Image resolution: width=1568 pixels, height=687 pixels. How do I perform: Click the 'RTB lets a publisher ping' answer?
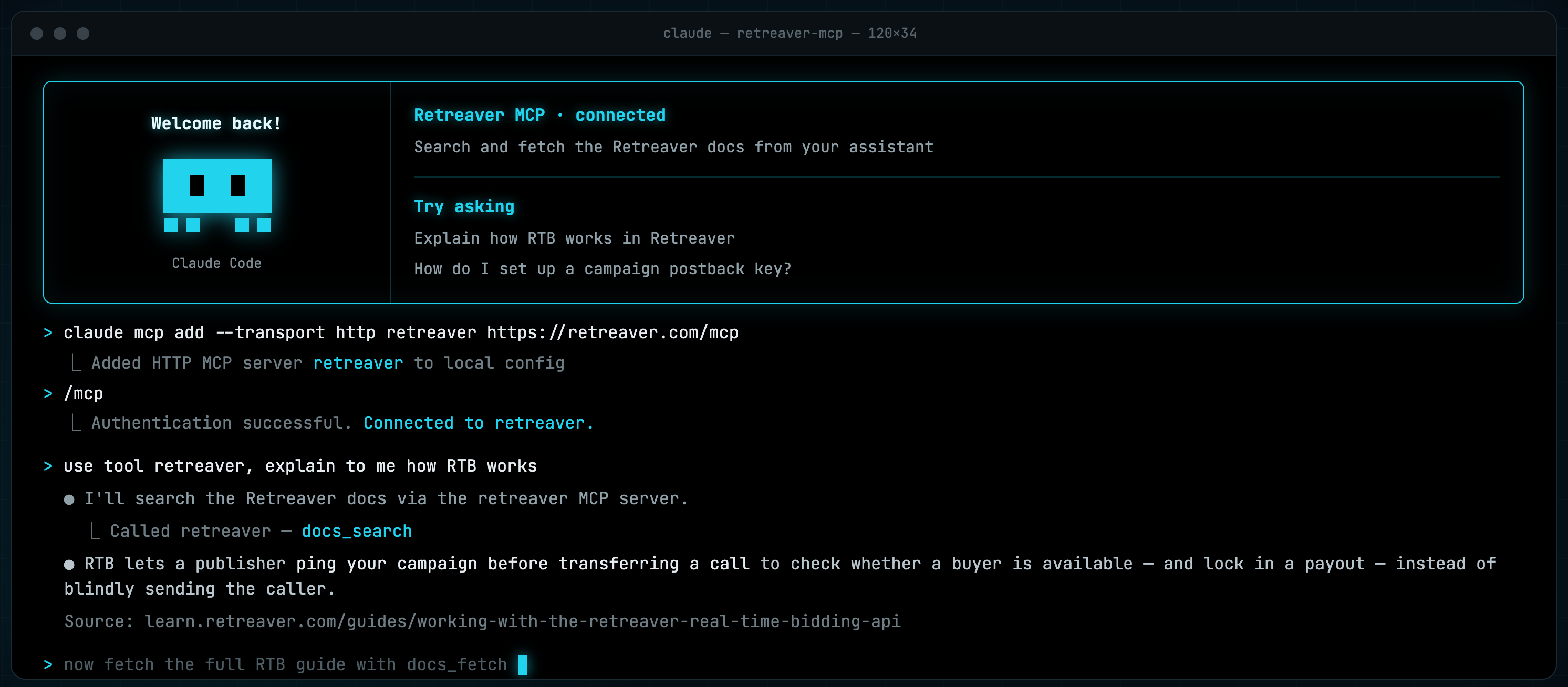[x=779, y=576]
